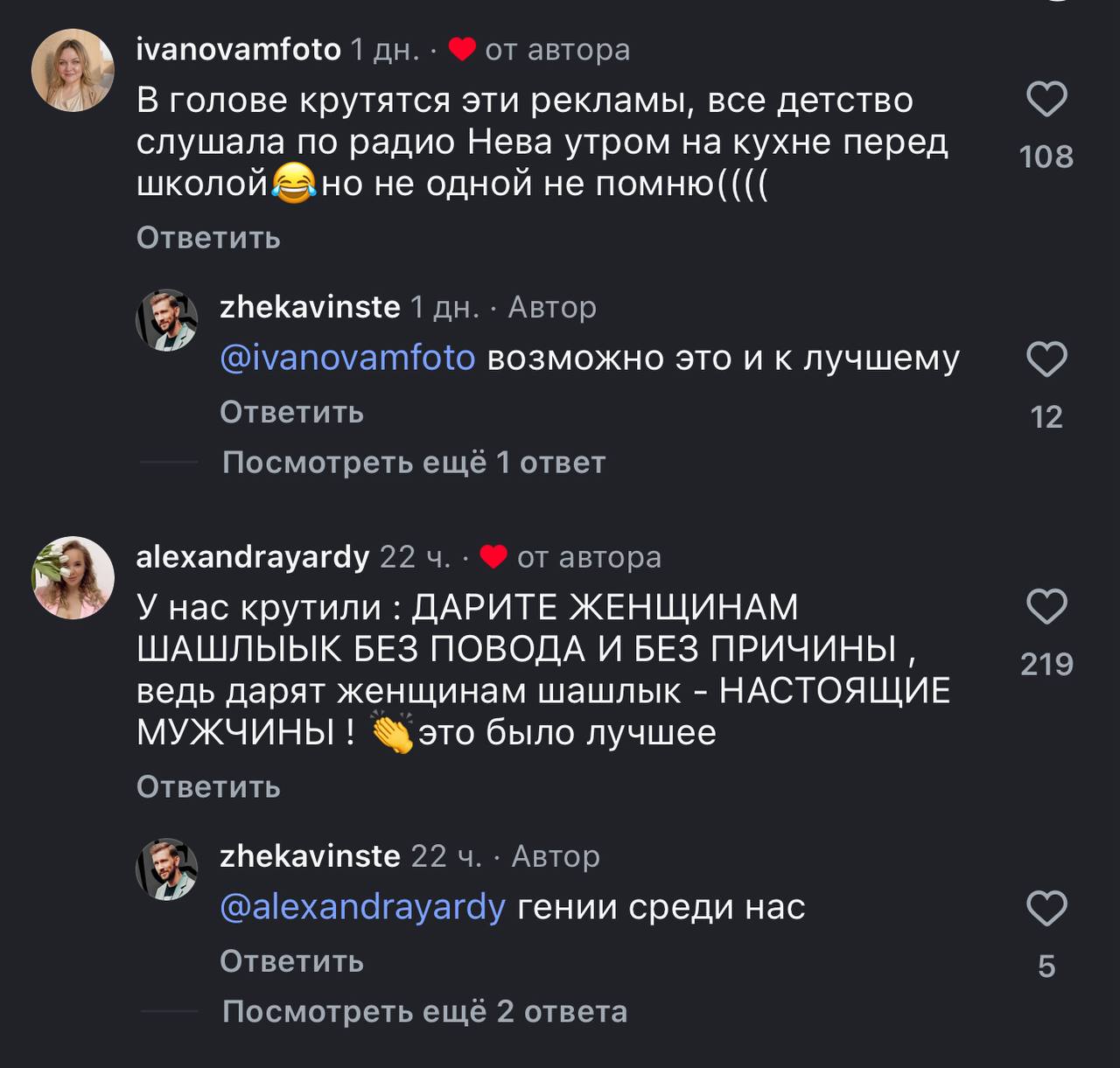
Task: Tap heart on zhekavinste's reply to alexandrayardy
Action: 1046,909
